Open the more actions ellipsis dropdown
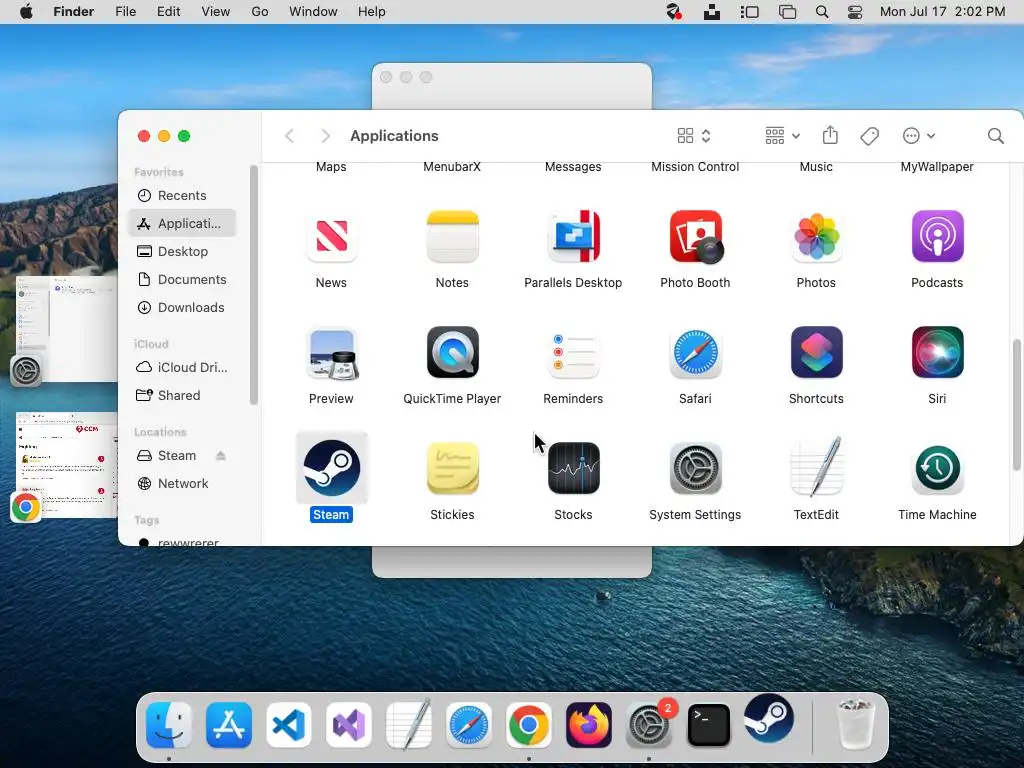1024x768 pixels. click(x=919, y=136)
